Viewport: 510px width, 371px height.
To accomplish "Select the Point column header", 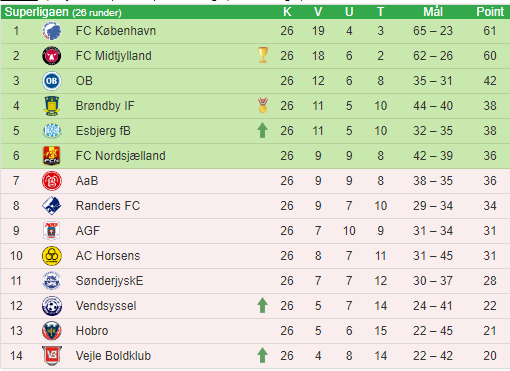I will [490, 12].
